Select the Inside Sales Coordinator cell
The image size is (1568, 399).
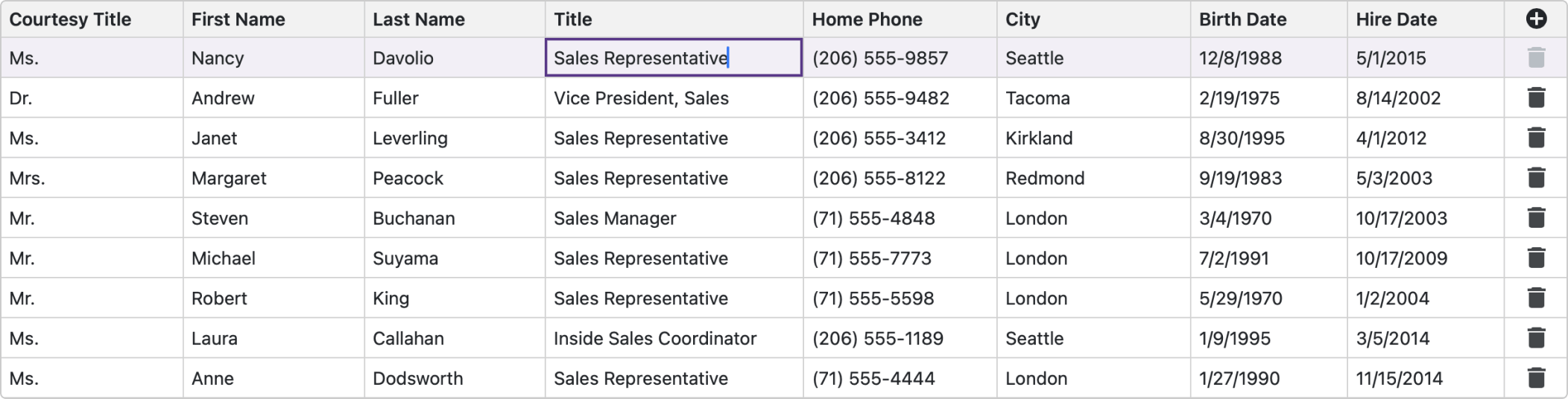click(x=655, y=339)
